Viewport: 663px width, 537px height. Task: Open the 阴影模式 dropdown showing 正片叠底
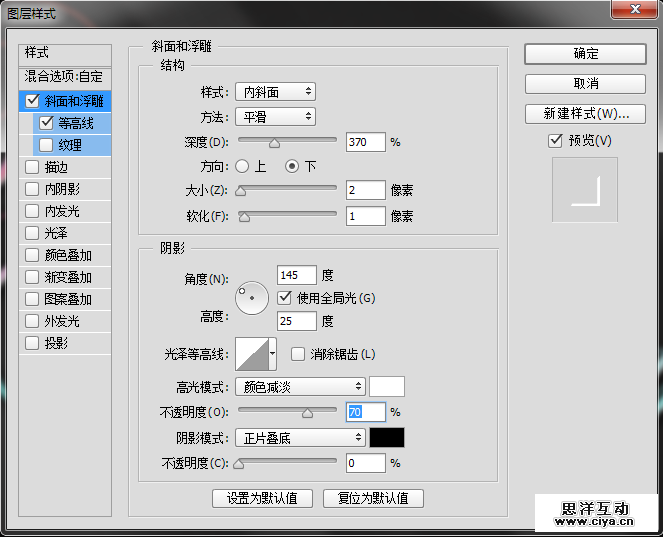pos(300,438)
